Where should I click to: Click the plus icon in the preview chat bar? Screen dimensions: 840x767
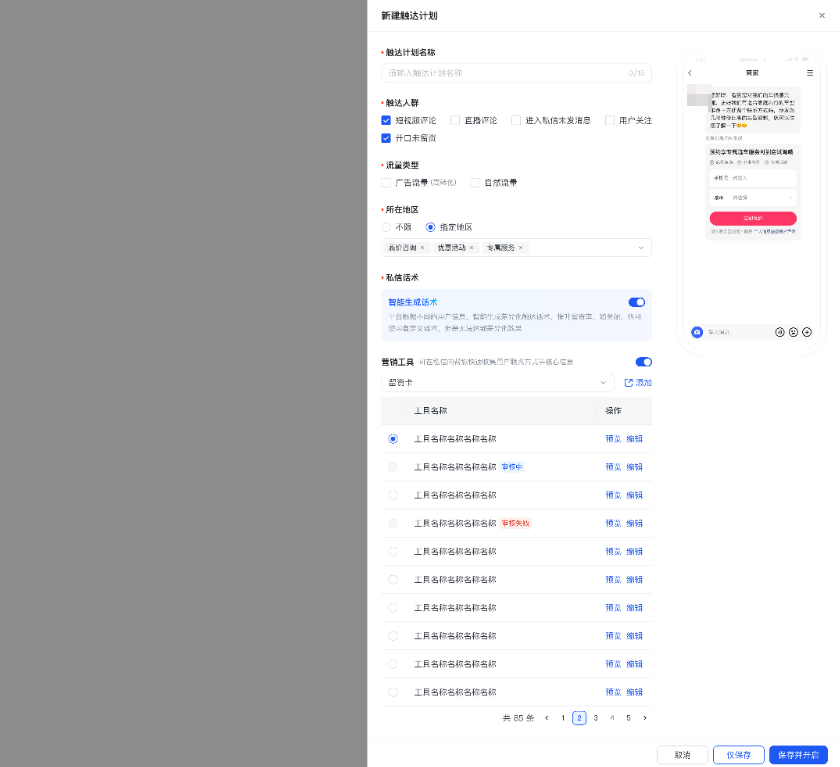(806, 331)
